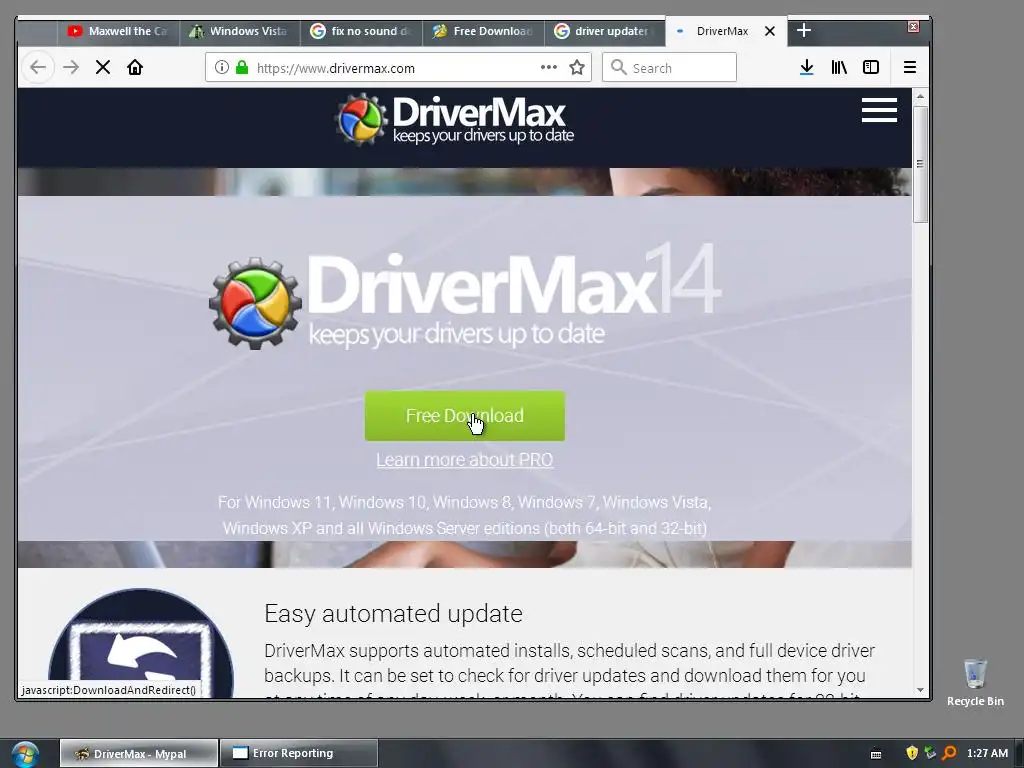Select the active DriverMax tab
Image resolution: width=1024 pixels, height=768 pixels.
721,31
